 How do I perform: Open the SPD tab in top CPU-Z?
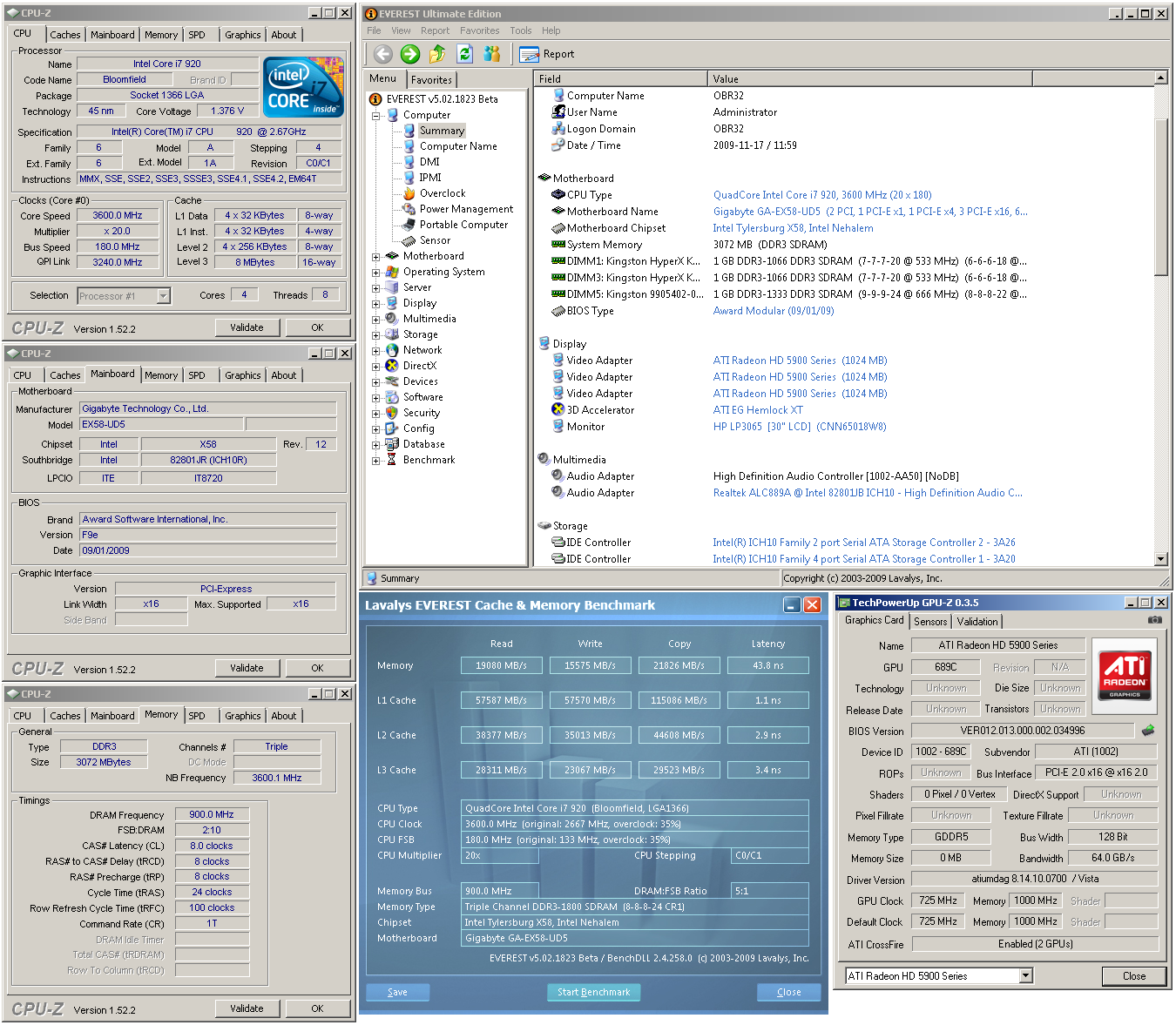(197, 35)
